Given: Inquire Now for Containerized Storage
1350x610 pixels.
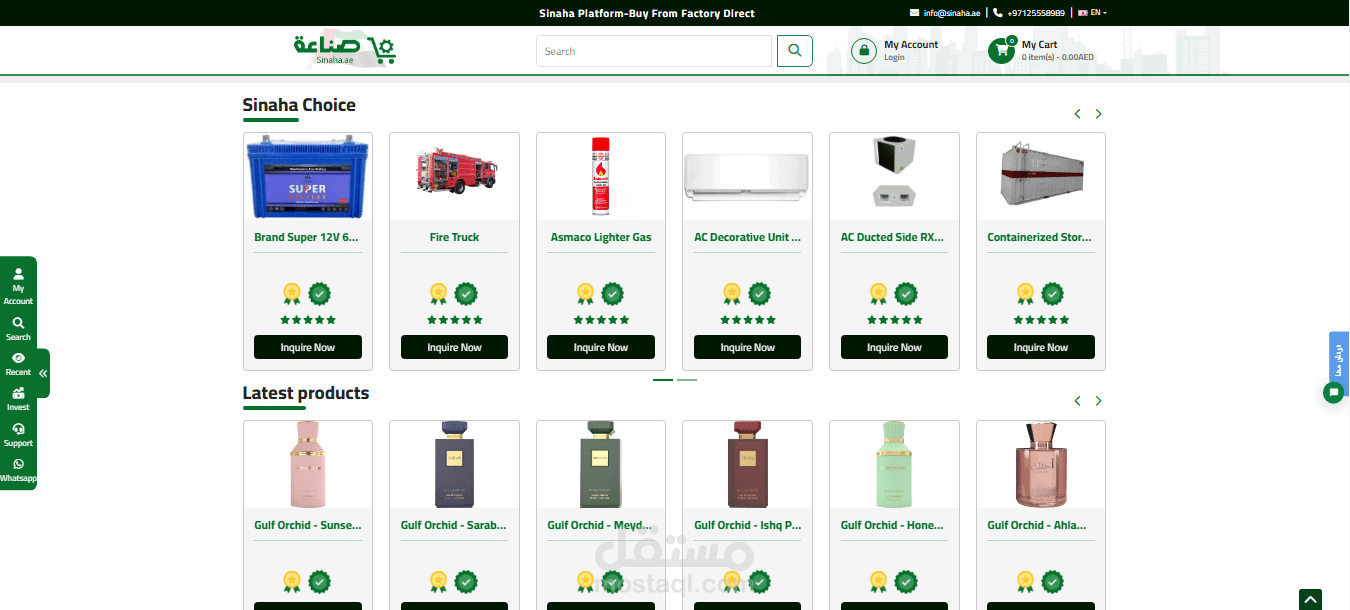Looking at the screenshot, I should coord(1041,347).
